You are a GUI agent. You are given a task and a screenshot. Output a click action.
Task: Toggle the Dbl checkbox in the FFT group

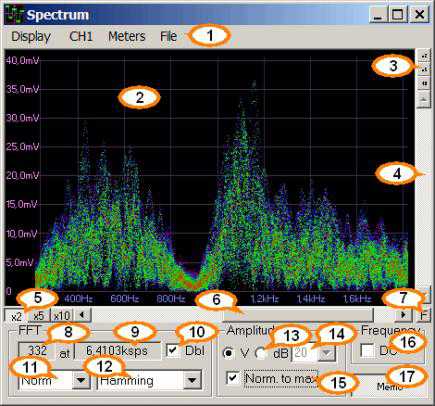click(173, 351)
